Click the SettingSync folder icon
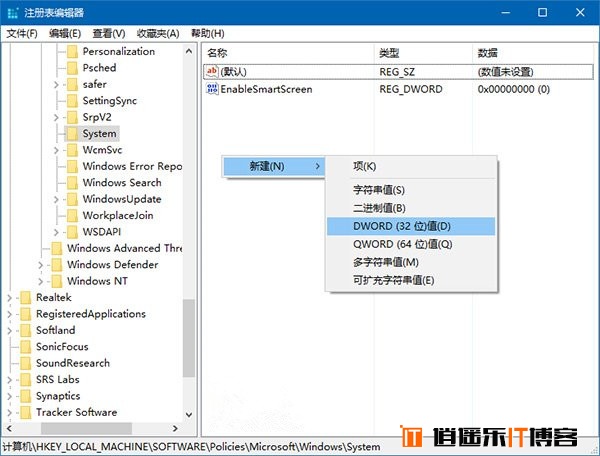 pyautogui.click(x=72, y=101)
